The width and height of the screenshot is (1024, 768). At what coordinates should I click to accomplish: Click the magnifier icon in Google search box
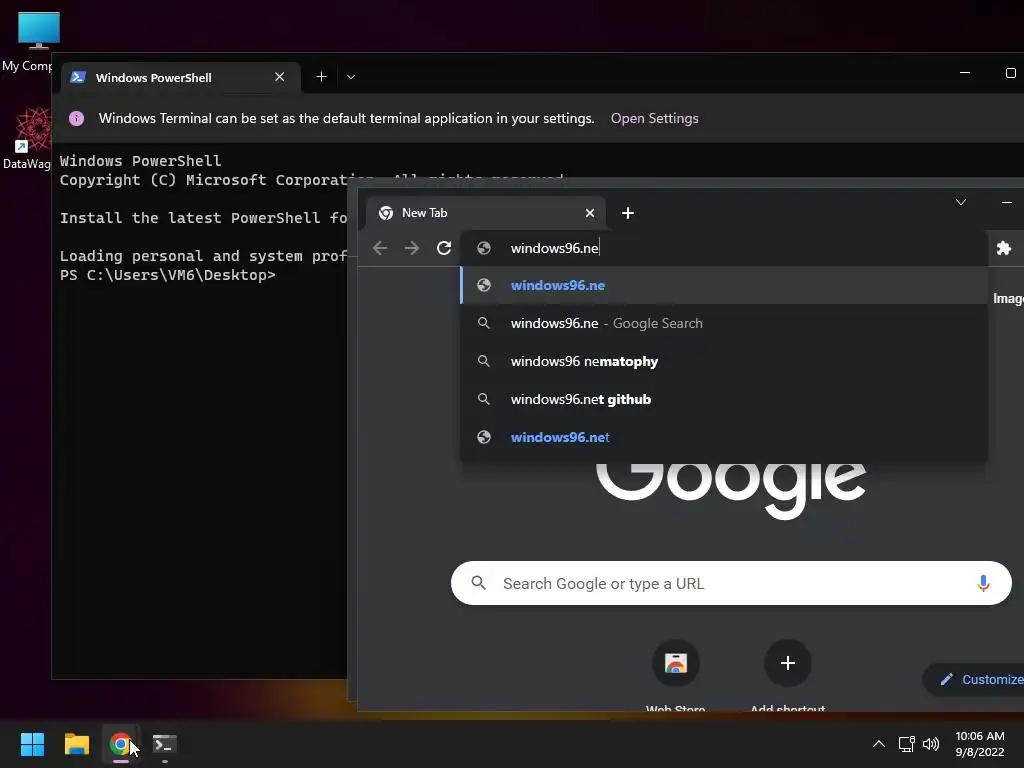coord(479,583)
